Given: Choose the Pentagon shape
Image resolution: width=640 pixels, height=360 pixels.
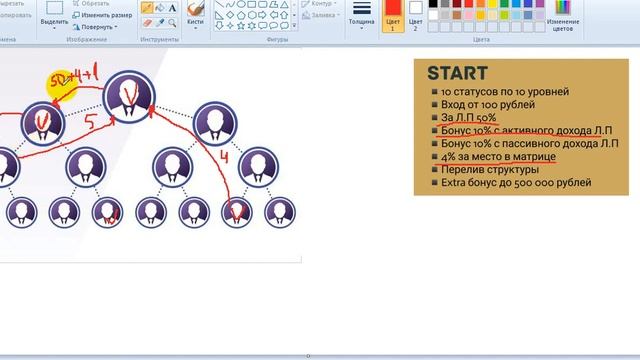Looking at the screenshot, I should (x=241, y=15).
